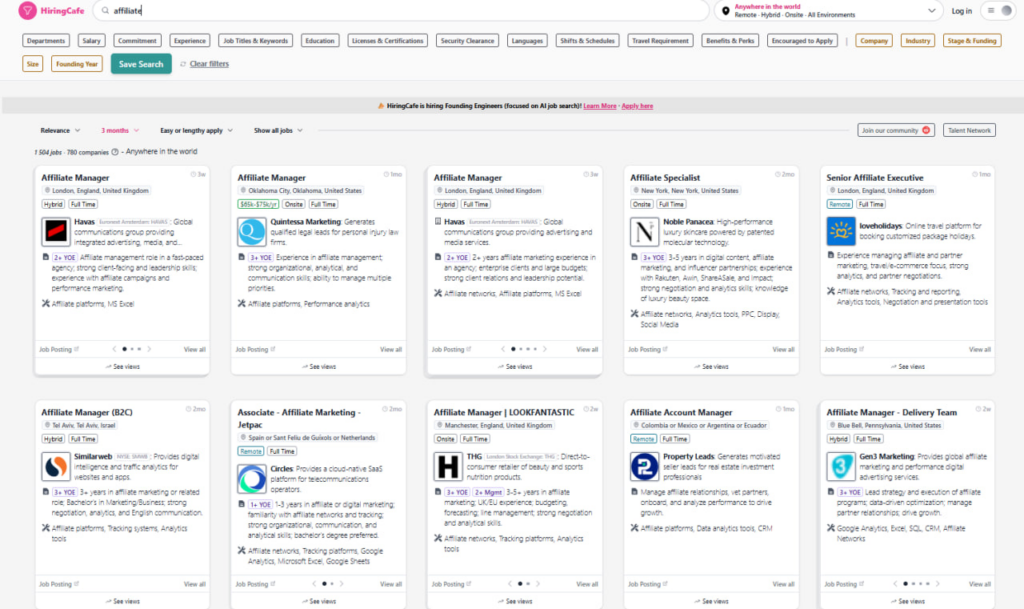Click Apply here link in banner

[x=637, y=106]
